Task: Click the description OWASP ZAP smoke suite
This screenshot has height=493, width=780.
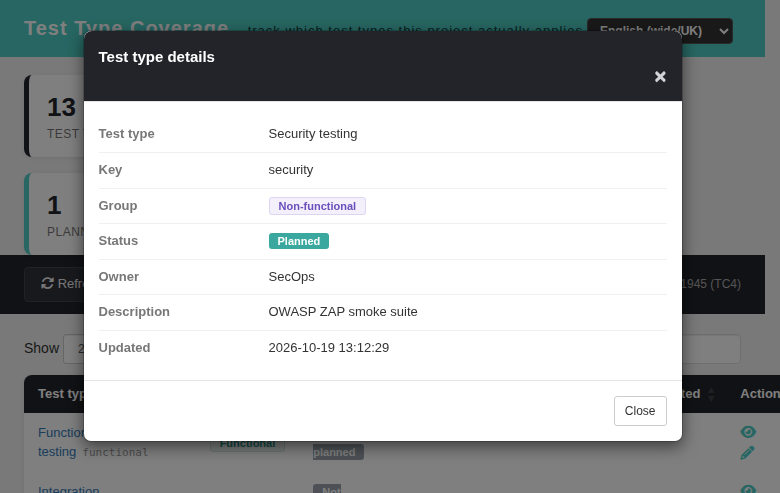Action: (343, 312)
